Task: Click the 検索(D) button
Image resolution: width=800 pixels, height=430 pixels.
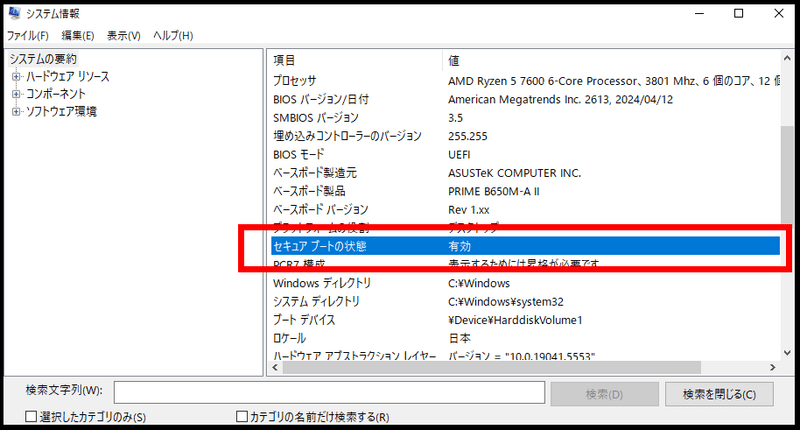Action: (604, 394)
